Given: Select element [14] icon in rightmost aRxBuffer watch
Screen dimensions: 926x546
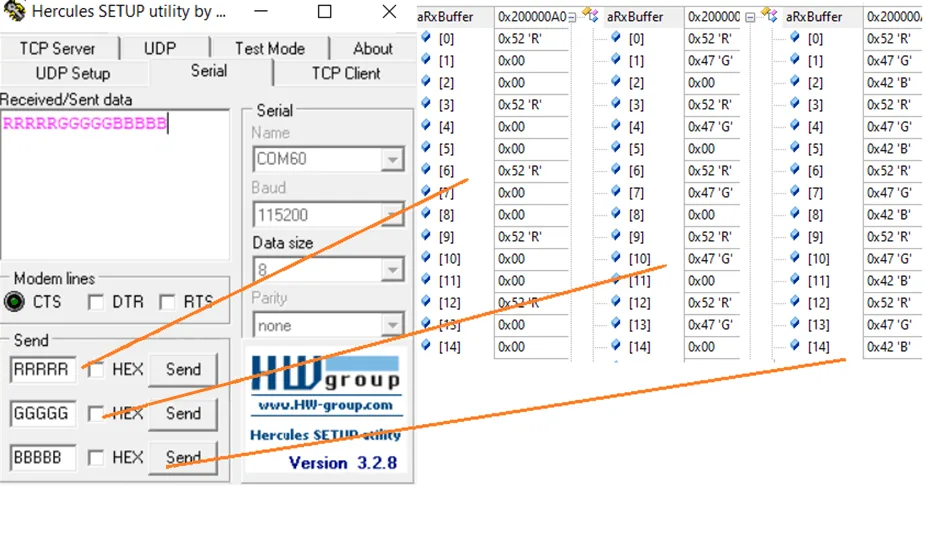Looking at the screenshot, I should tap(795, 345).
